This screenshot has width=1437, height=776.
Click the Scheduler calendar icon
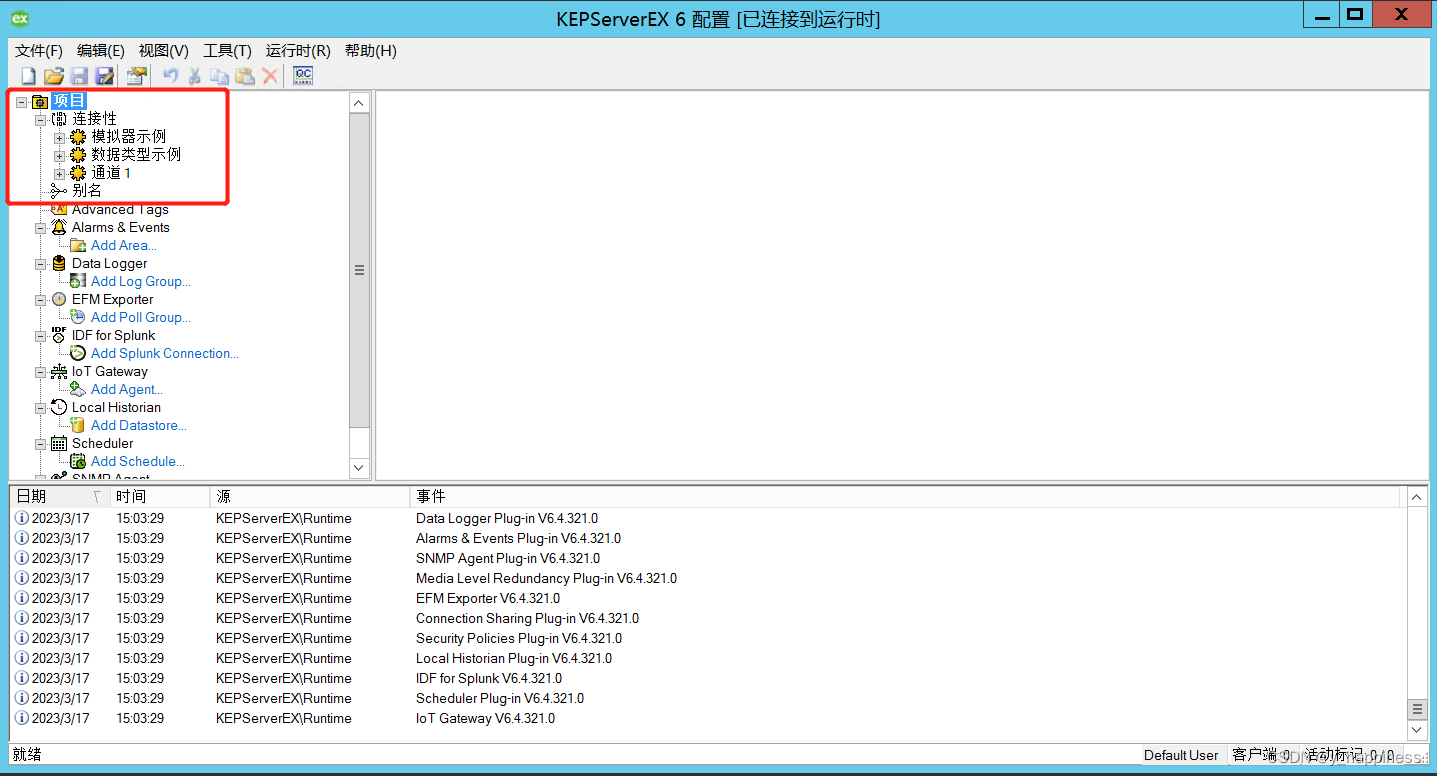coord(59,443)
